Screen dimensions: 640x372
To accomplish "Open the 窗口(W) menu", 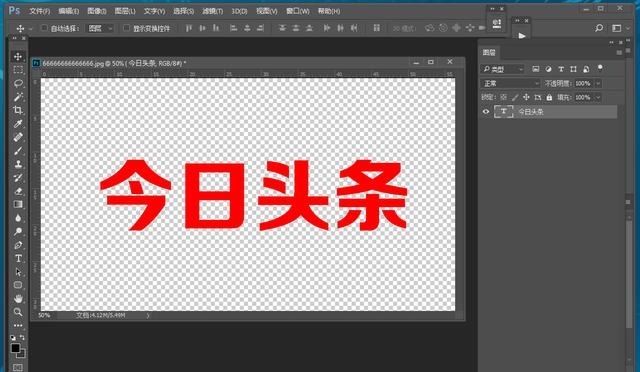I will (x=298, y=11).
